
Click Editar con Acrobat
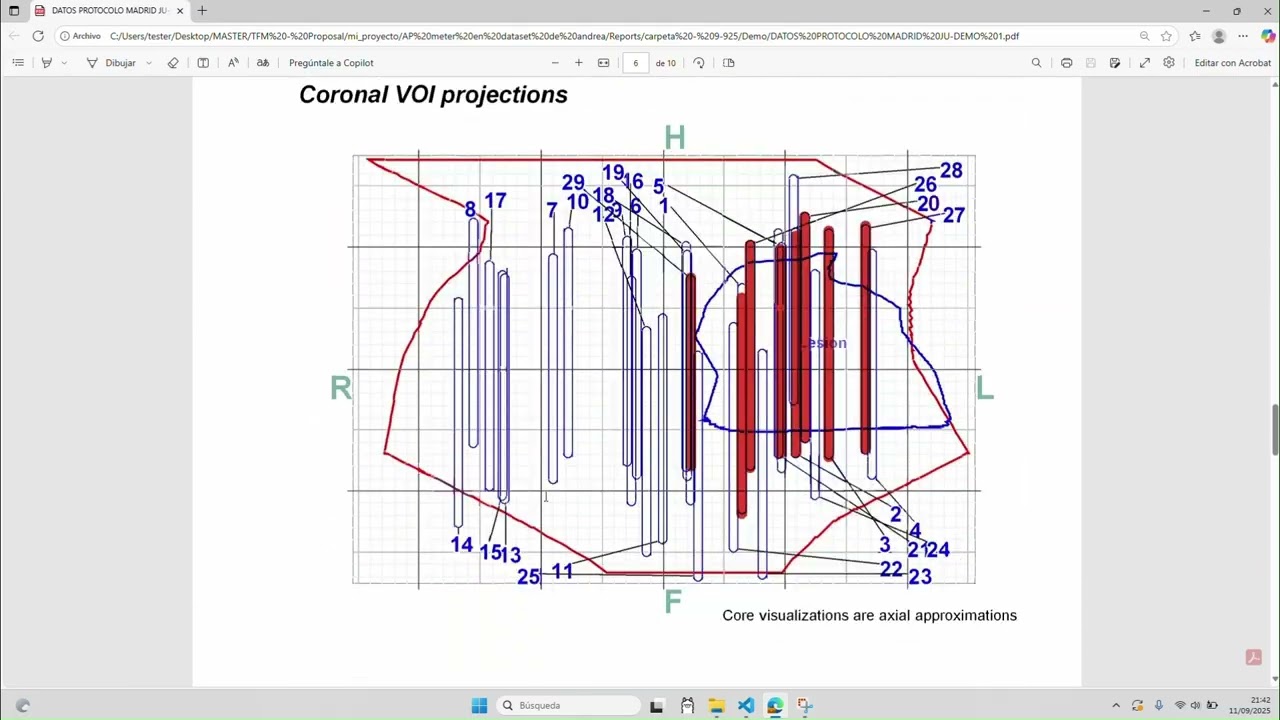pyautogui.click(x=1232, y=62)
